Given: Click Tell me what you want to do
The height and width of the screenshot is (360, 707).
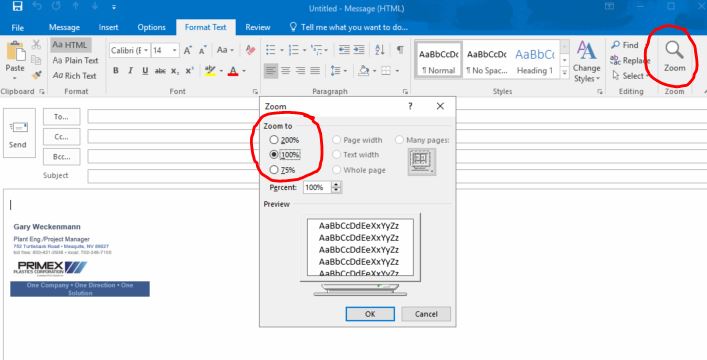Looking at the screenshot, I should (x=349, y=28).
